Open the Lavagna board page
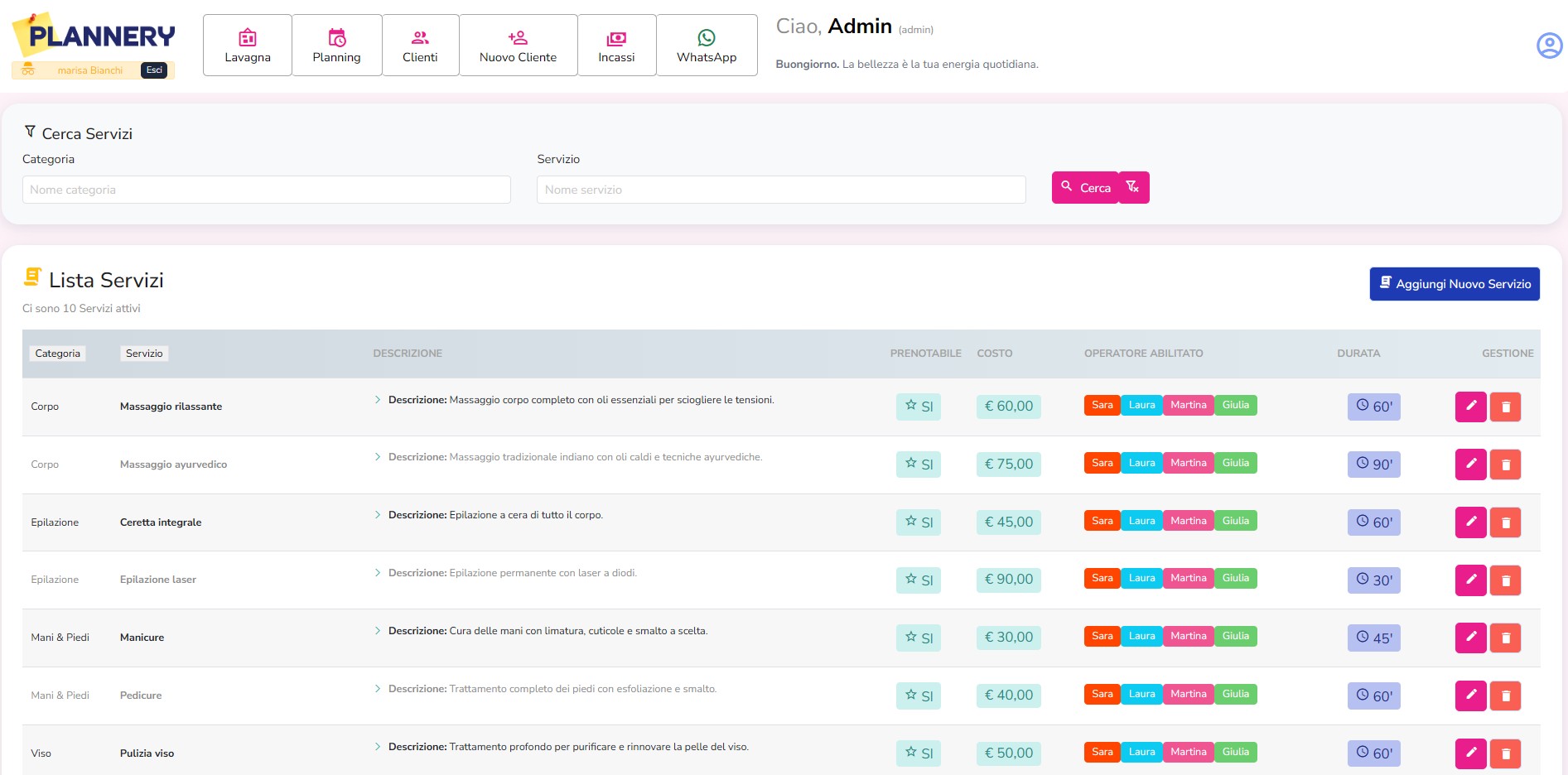The image size is (1568, 775). point(248,46)
